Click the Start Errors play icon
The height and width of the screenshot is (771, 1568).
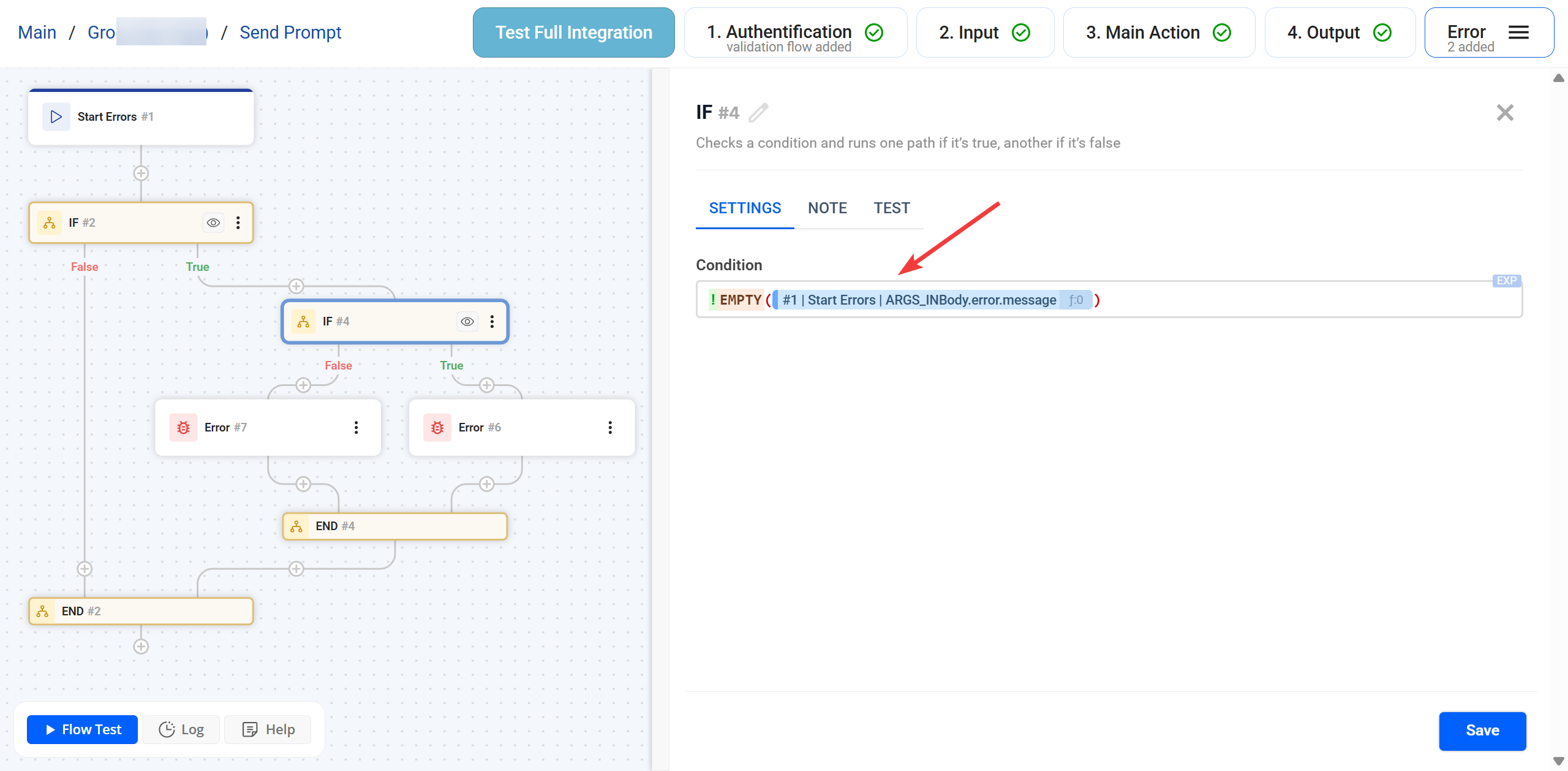(x=56, y=116)
